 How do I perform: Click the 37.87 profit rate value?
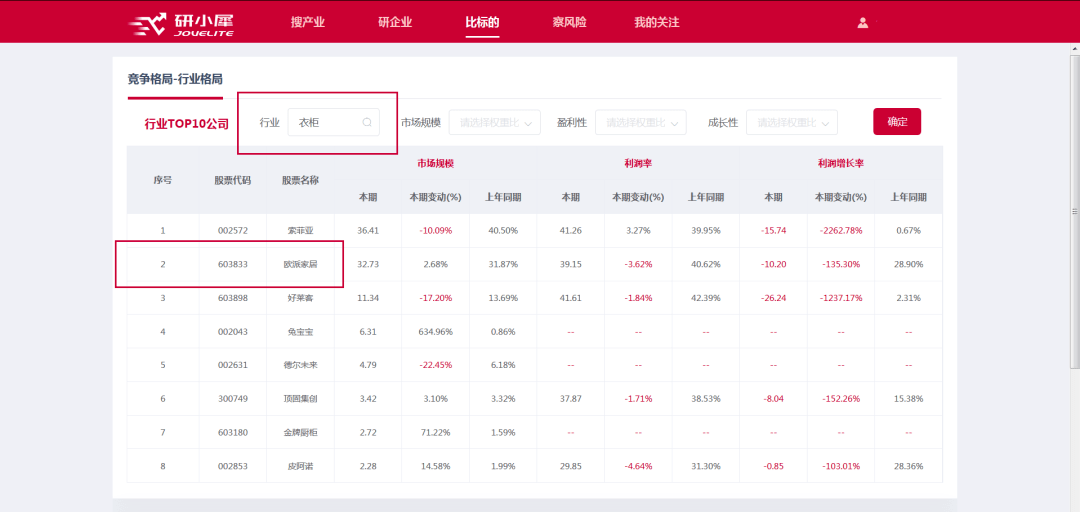(x=570, y=399)
